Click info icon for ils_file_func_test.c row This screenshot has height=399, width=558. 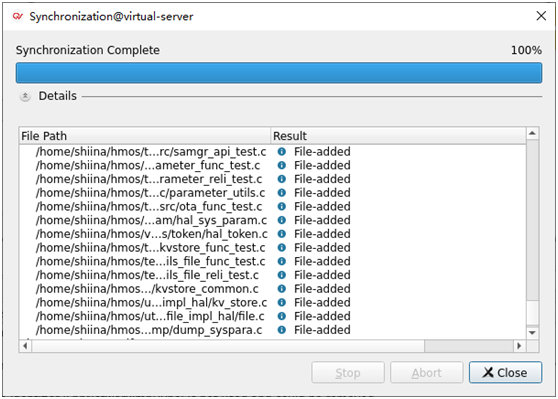coord(281,261)
